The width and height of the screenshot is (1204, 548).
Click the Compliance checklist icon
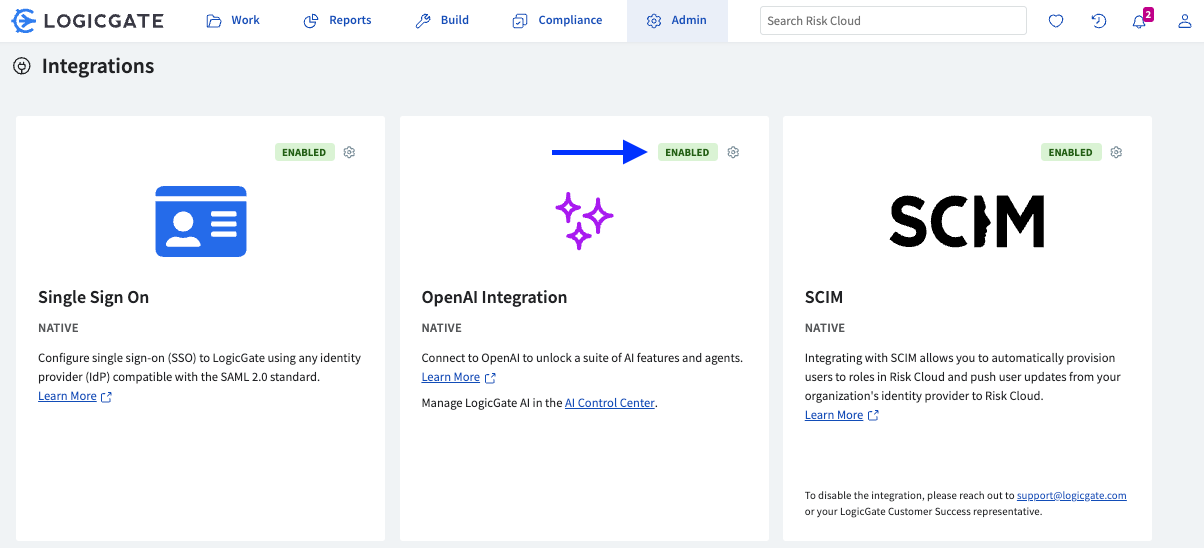point(520,21)
